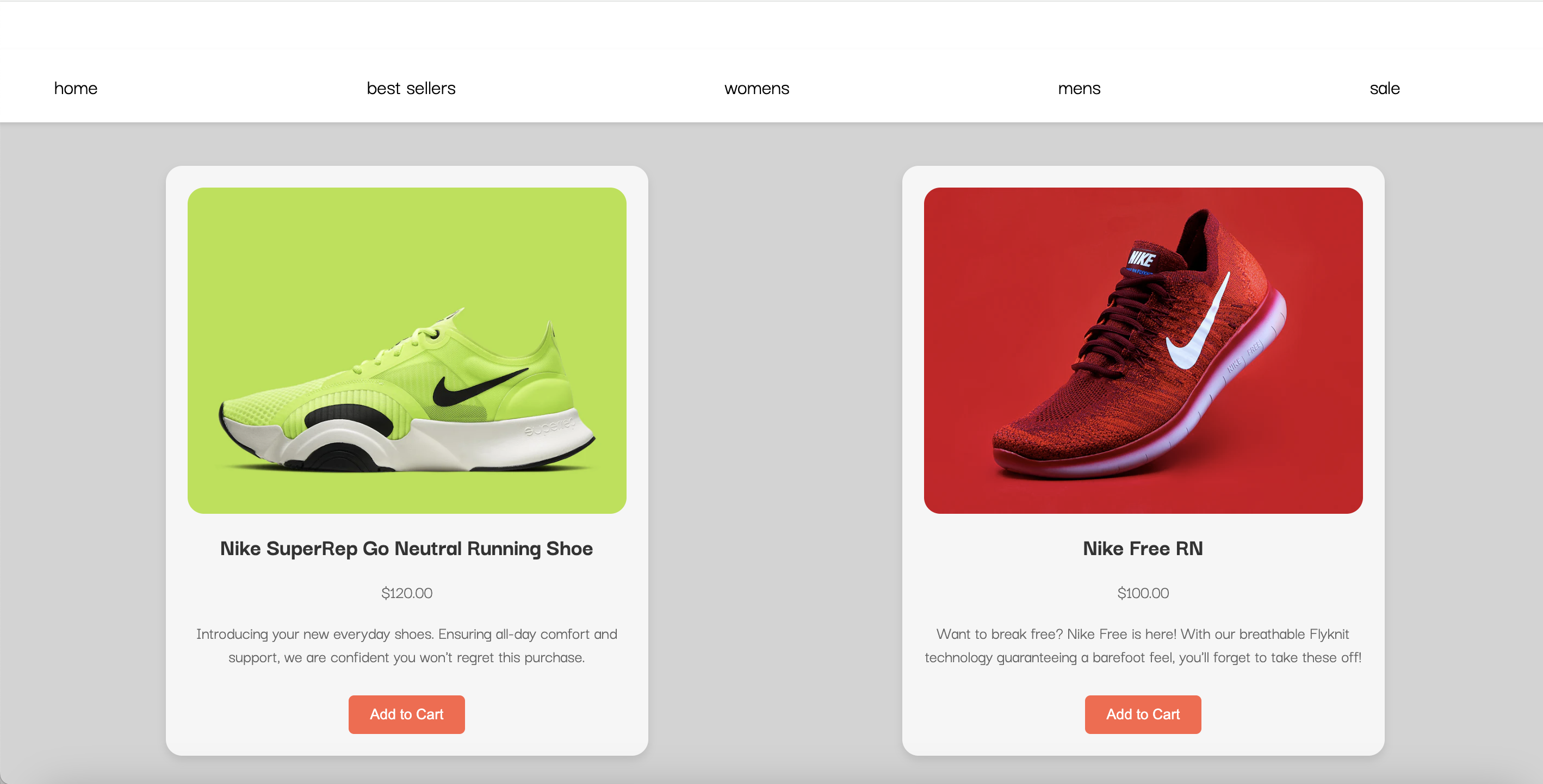Click the SuperRep Go description text
1543x784 pixels.
407,645
